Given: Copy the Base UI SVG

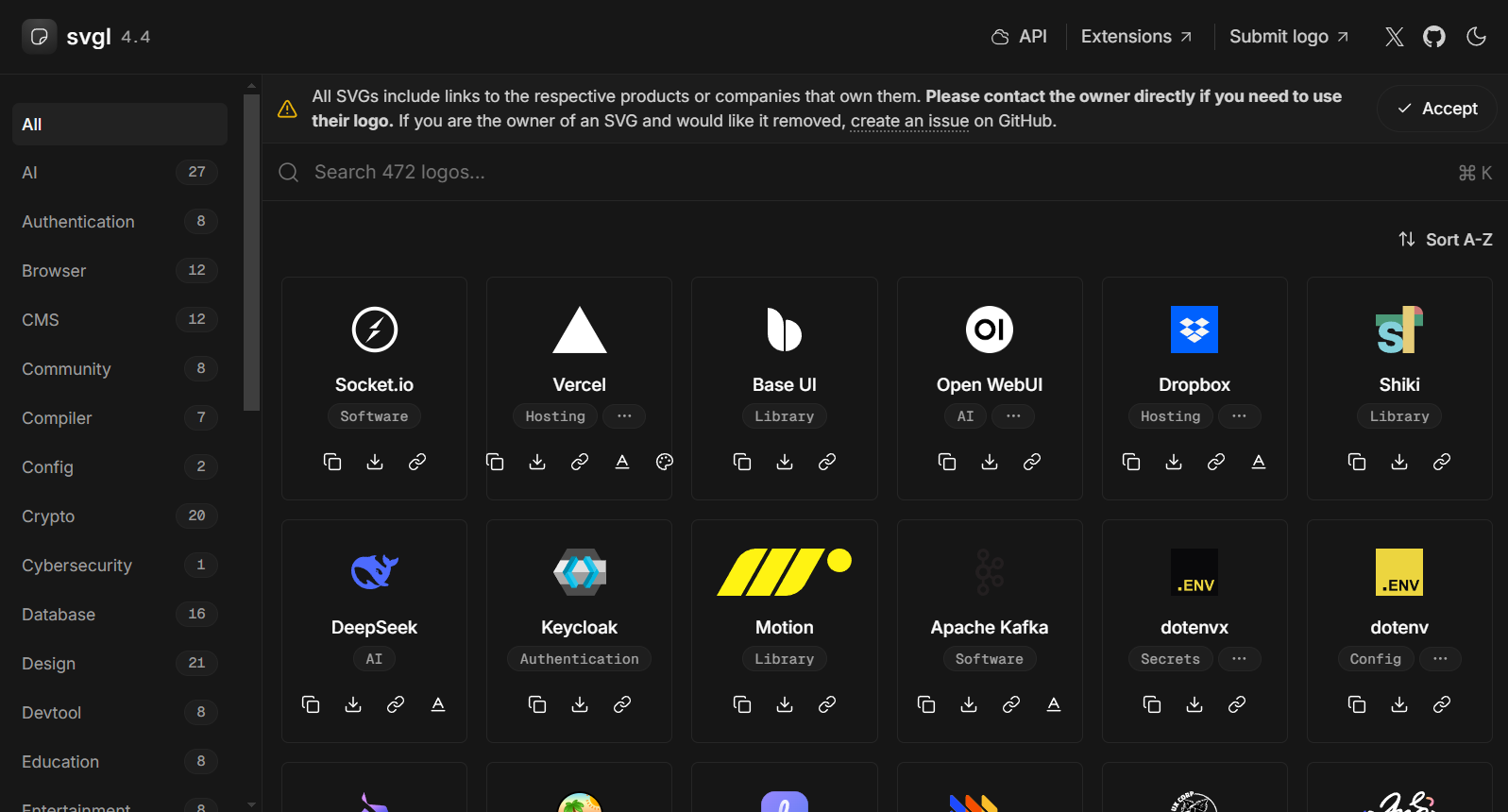Looking at the screenshot, I should point(742,462).
